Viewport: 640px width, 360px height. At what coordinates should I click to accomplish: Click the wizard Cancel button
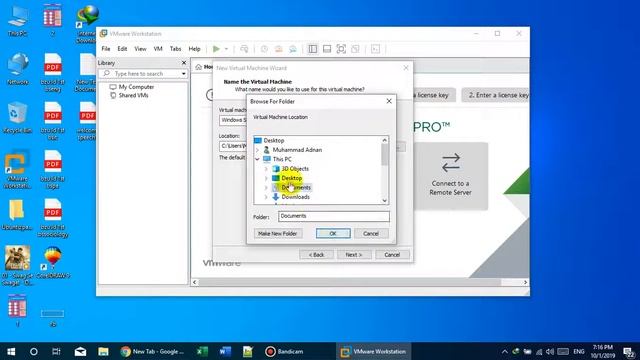(x=392, y=255)
